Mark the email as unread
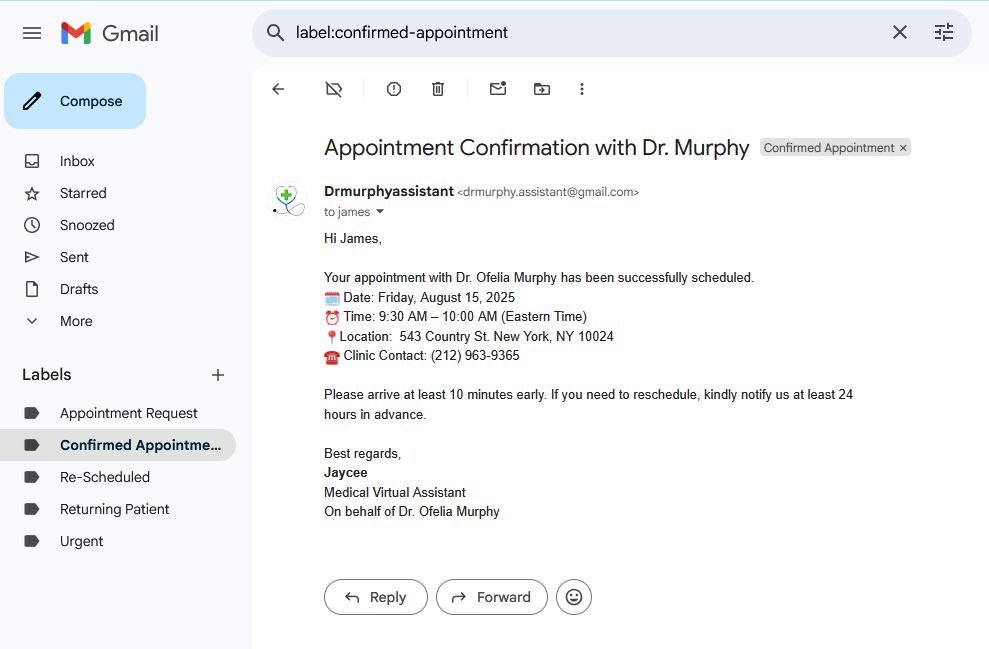 (x=497, y=89)
